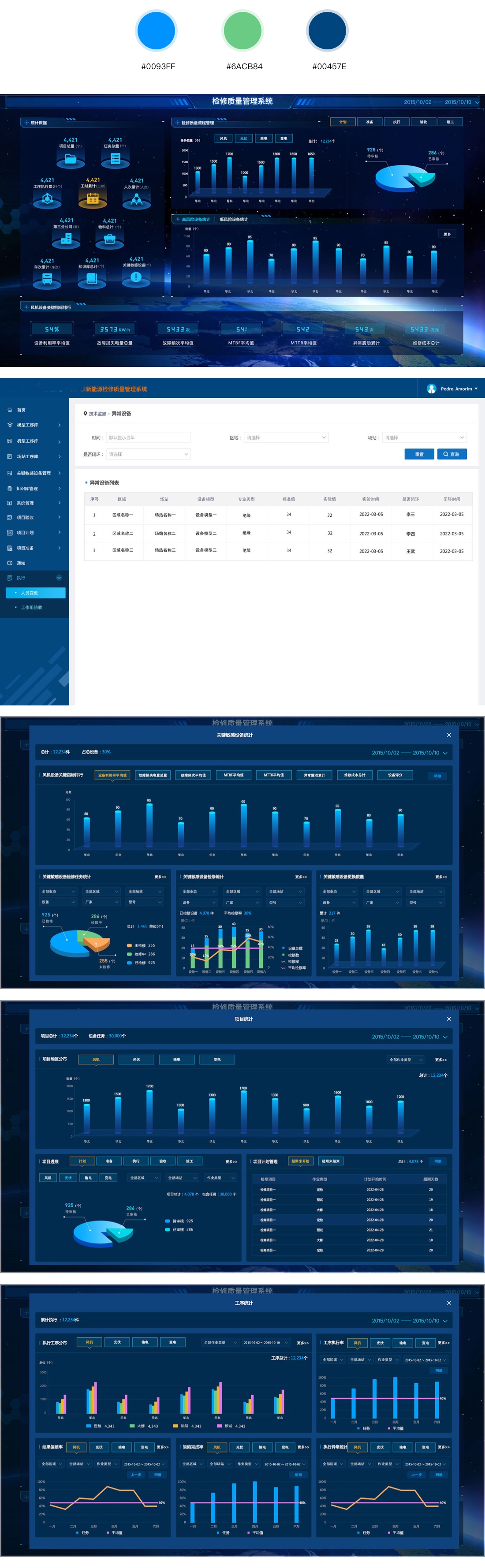The height and width of the screenshot is (1568, 485).
Task: Click the 关键敏感设备 alert icon
Action: pyautogui.click(x=136, y=277)
